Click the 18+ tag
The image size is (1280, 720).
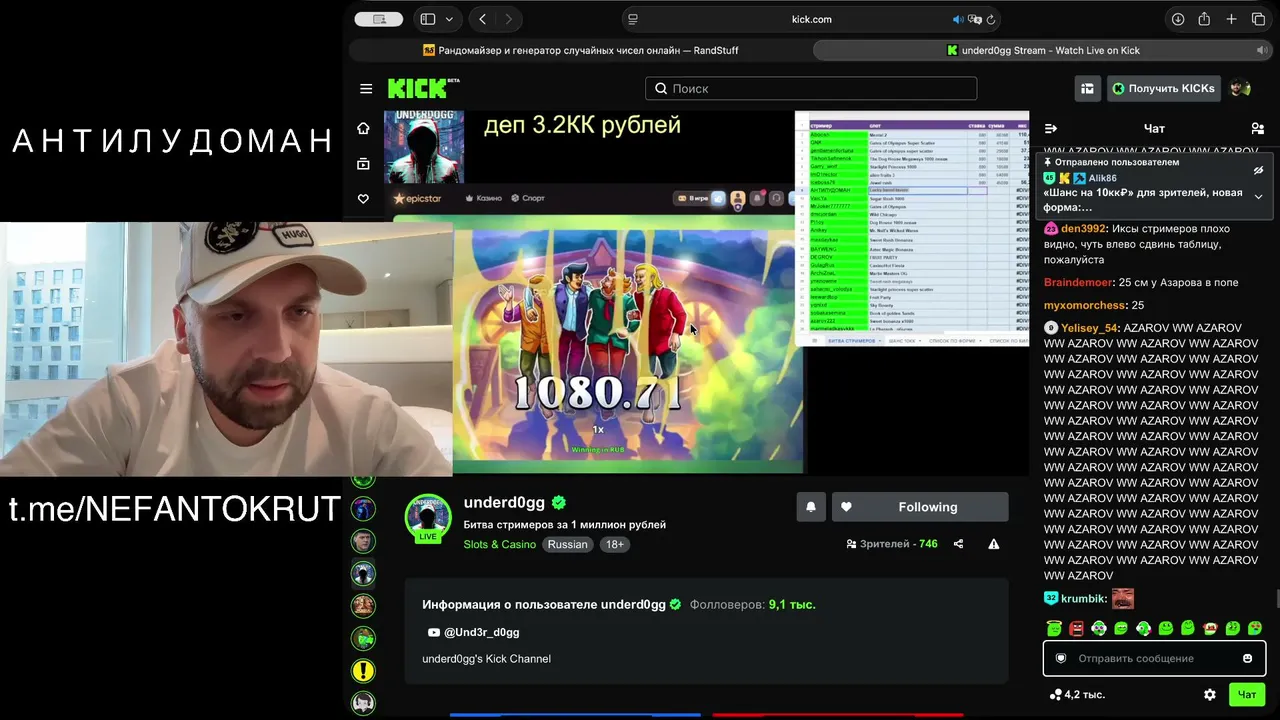coord(615,544)
